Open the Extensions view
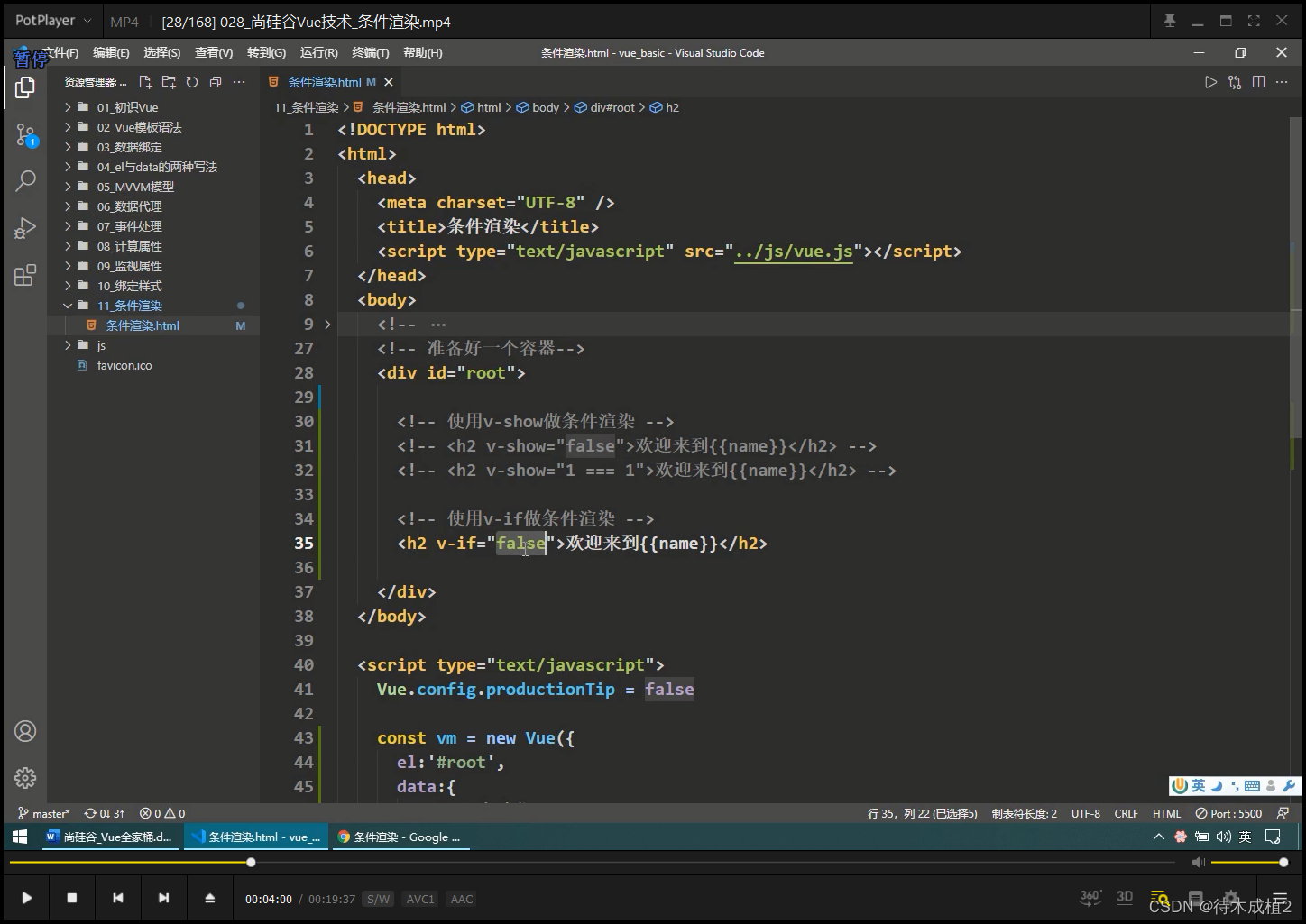Image resolution: width=1306 pixels, height=924 pixels. click(25, 275)
